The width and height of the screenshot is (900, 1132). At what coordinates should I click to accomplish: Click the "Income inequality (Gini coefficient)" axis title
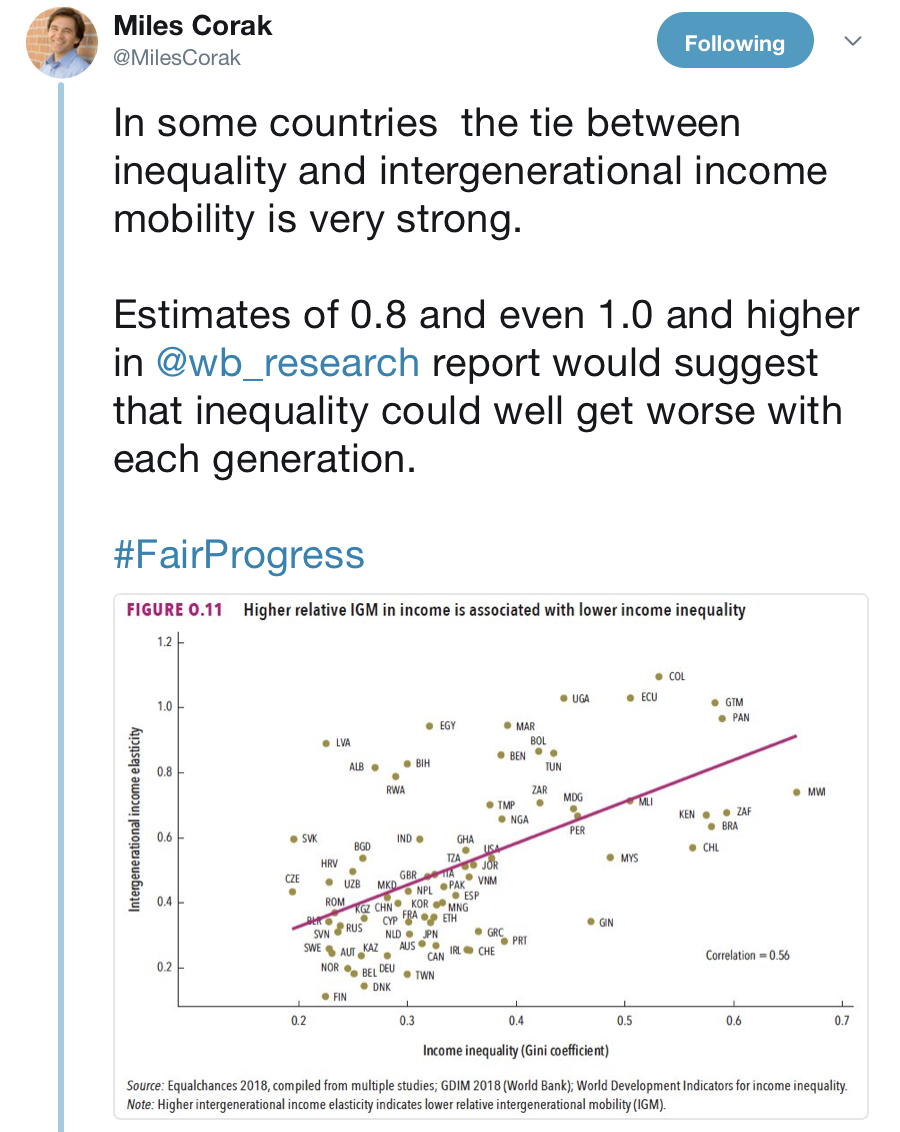pos(515,1050)
